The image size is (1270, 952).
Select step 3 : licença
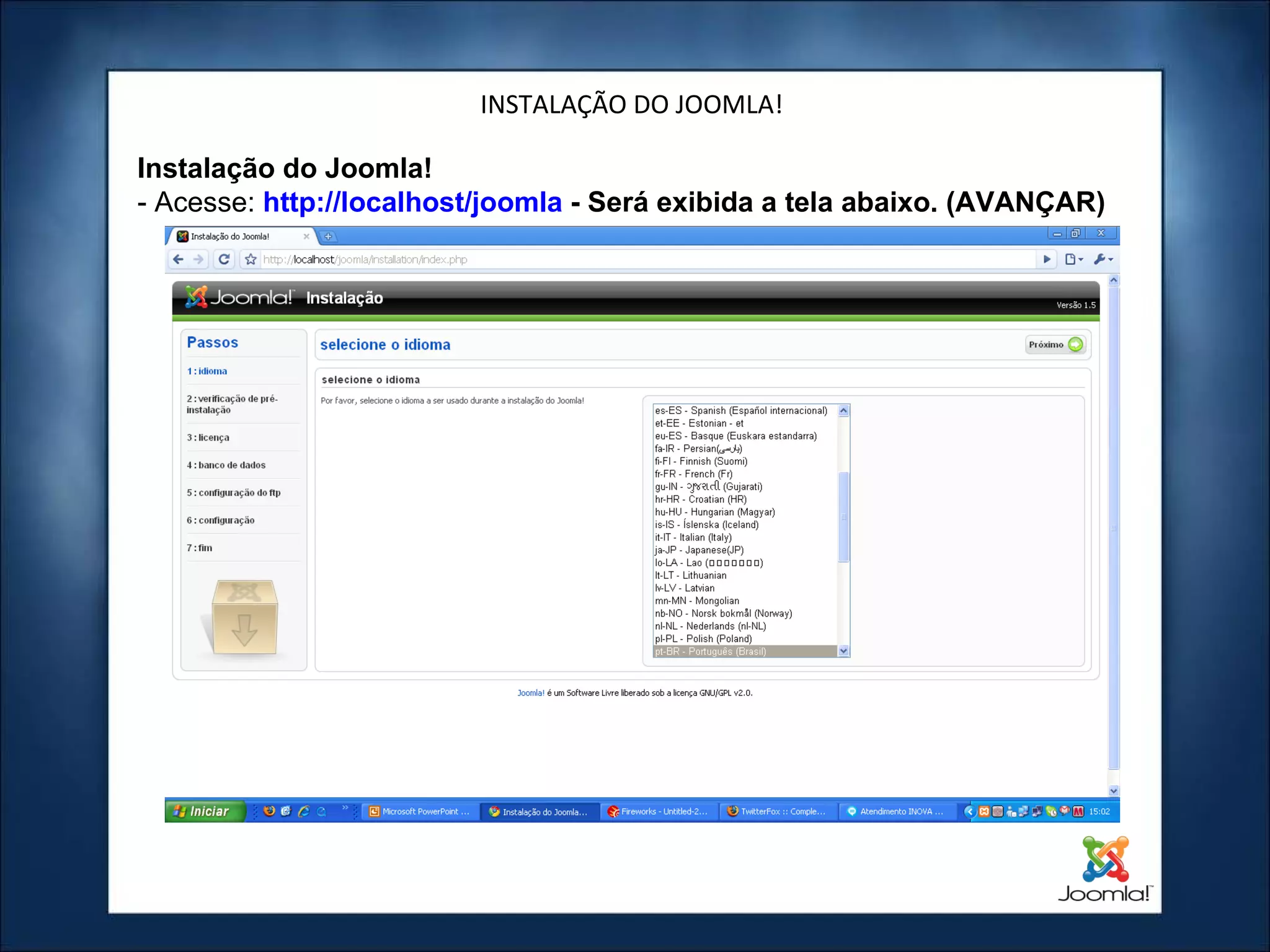click(x=208, y=438)
